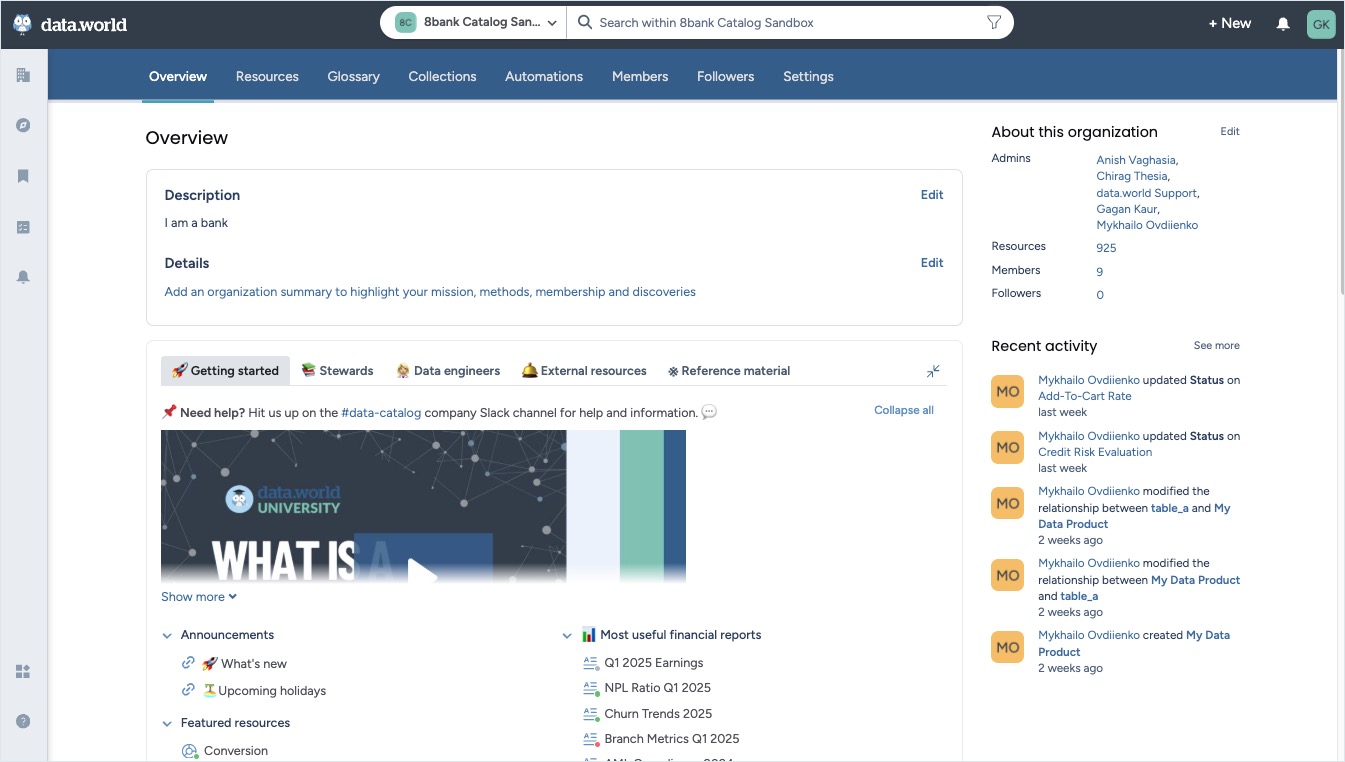Switch to the Followers tab
Screen dimensions: 1345x762
(726, 76)
